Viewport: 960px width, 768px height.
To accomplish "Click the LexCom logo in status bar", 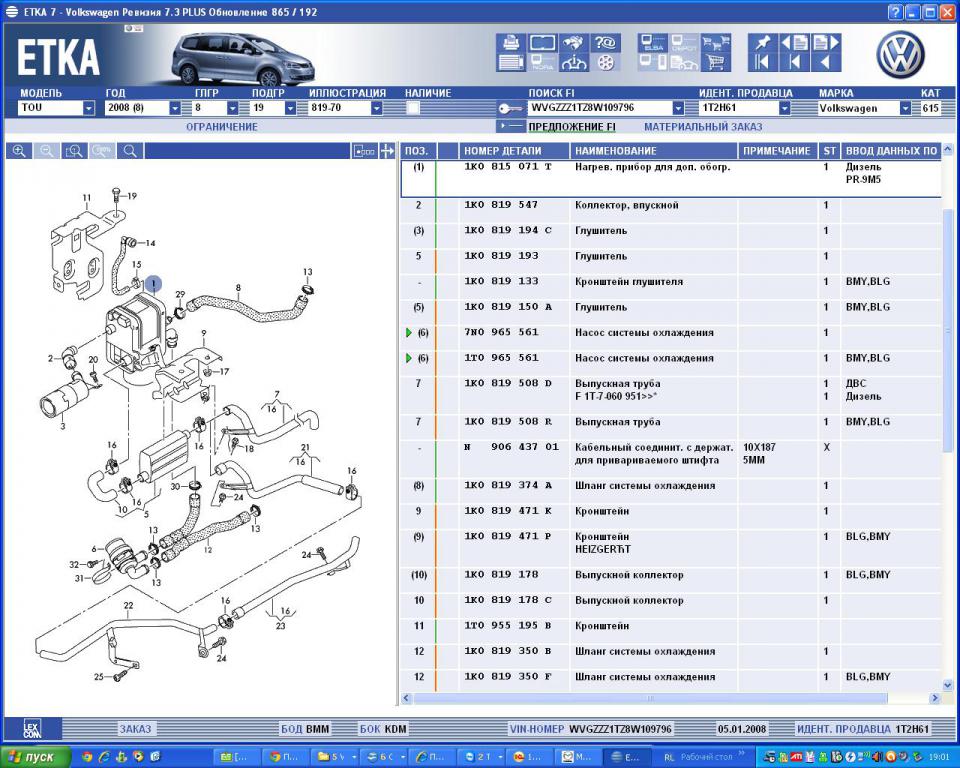I will [x=32, y=729].
